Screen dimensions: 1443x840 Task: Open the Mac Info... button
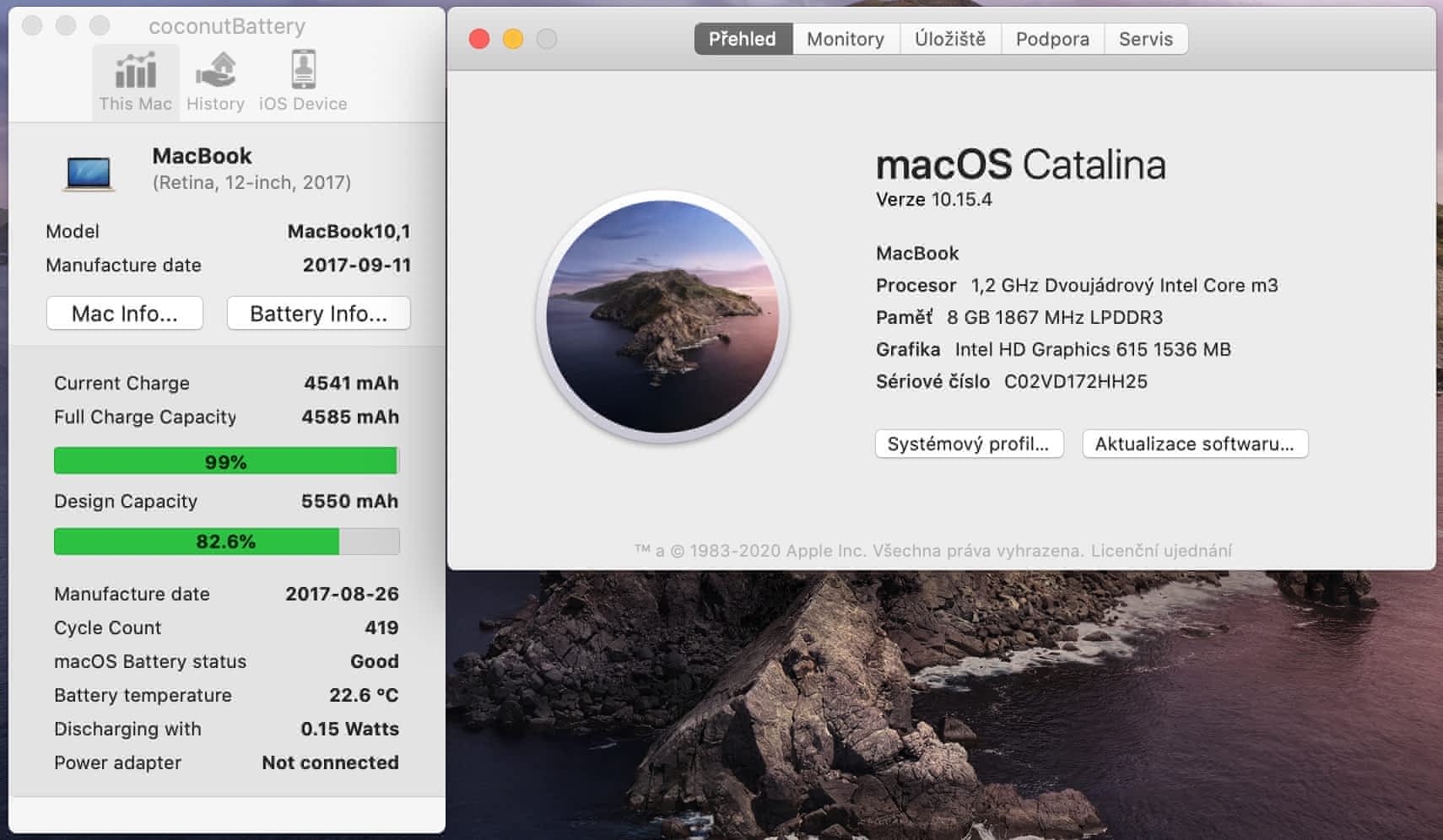(125, 314)
